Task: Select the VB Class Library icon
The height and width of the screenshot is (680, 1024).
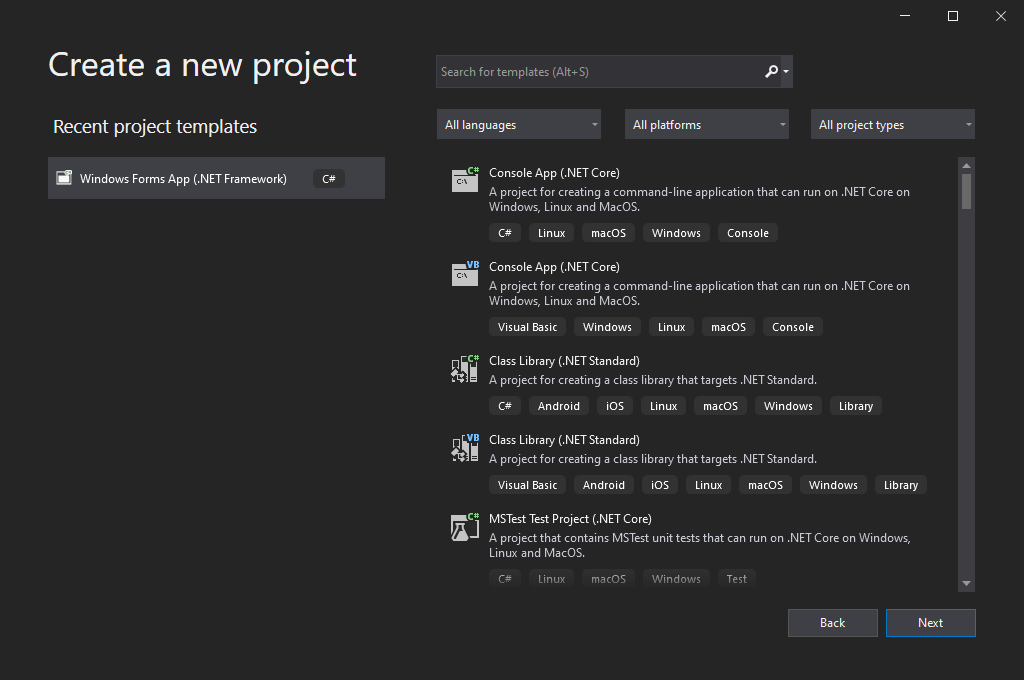Action: tap(465, 447)
